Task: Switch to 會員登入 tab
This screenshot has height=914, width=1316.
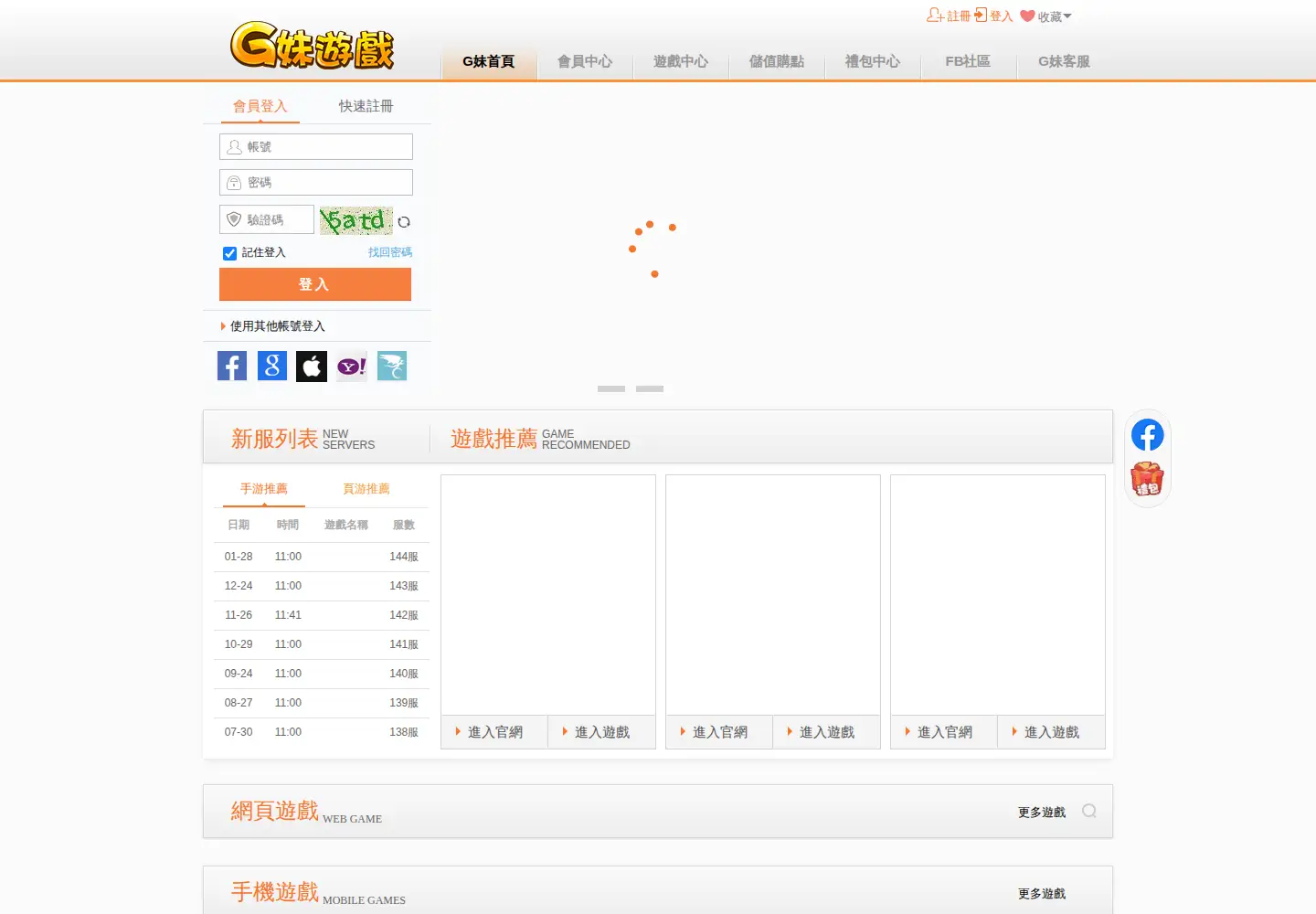Action: [x=260, y=106]
